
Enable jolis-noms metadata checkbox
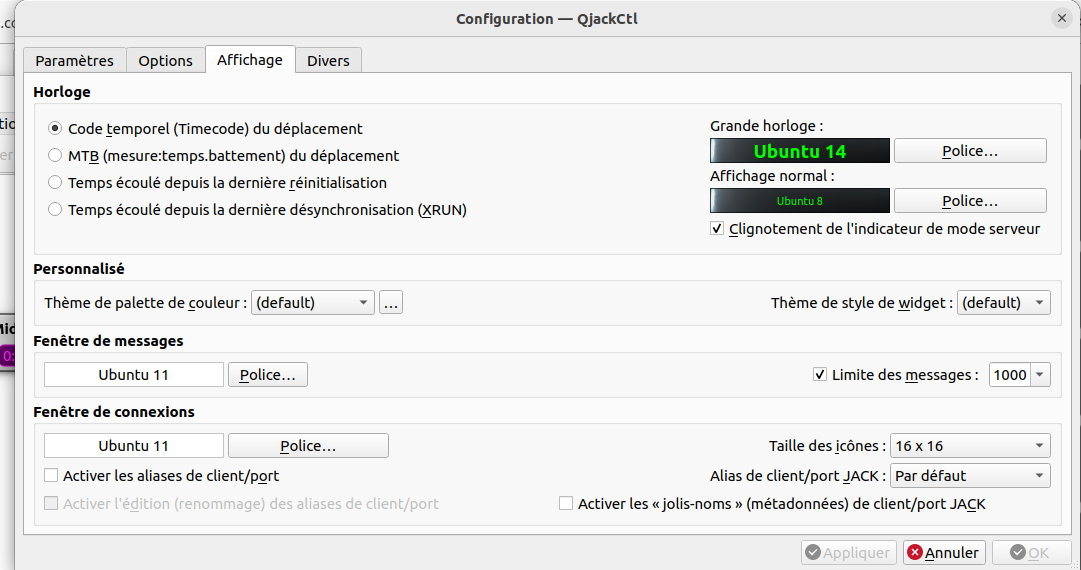566,504
